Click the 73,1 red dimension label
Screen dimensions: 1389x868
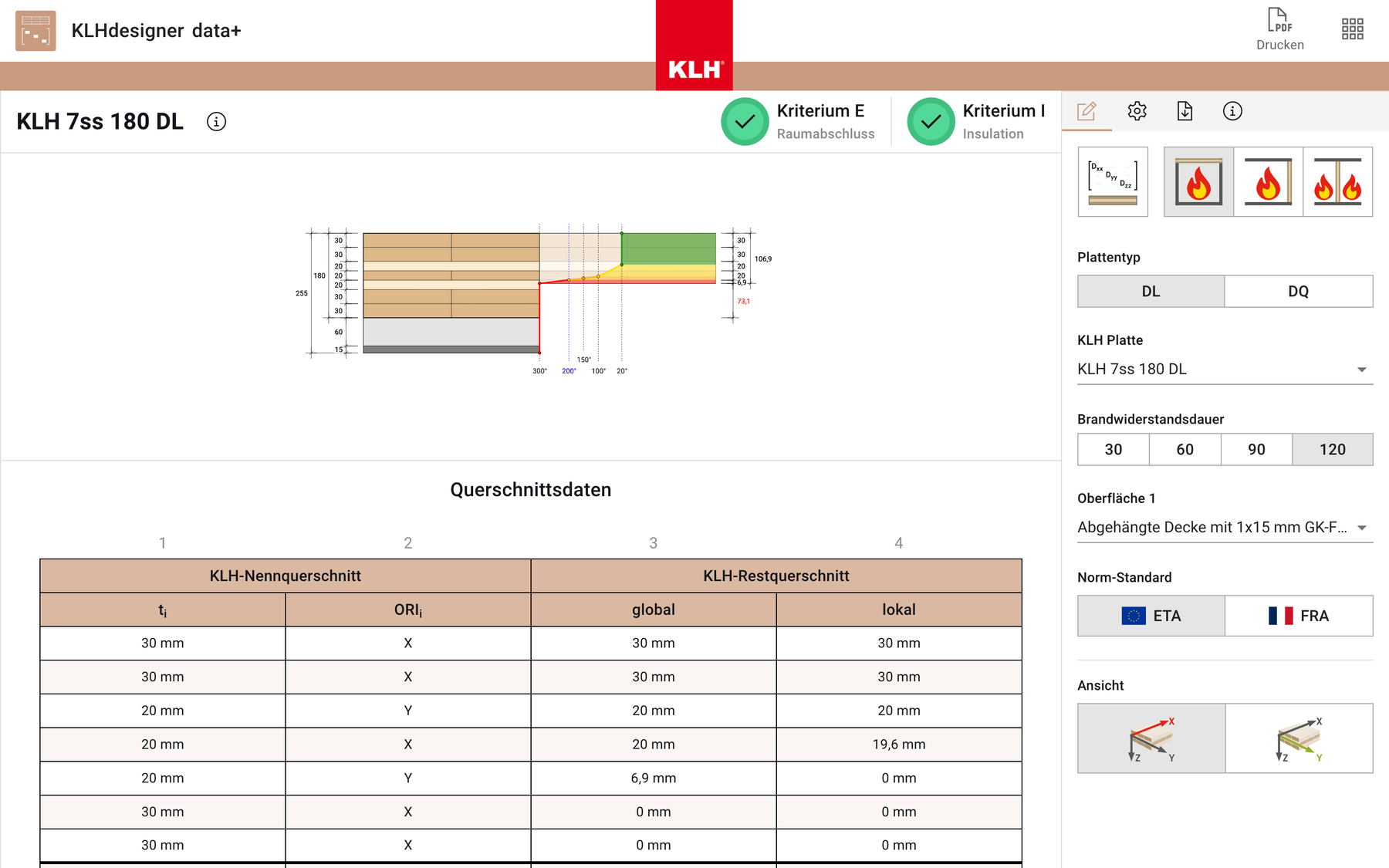click(743, 302)
